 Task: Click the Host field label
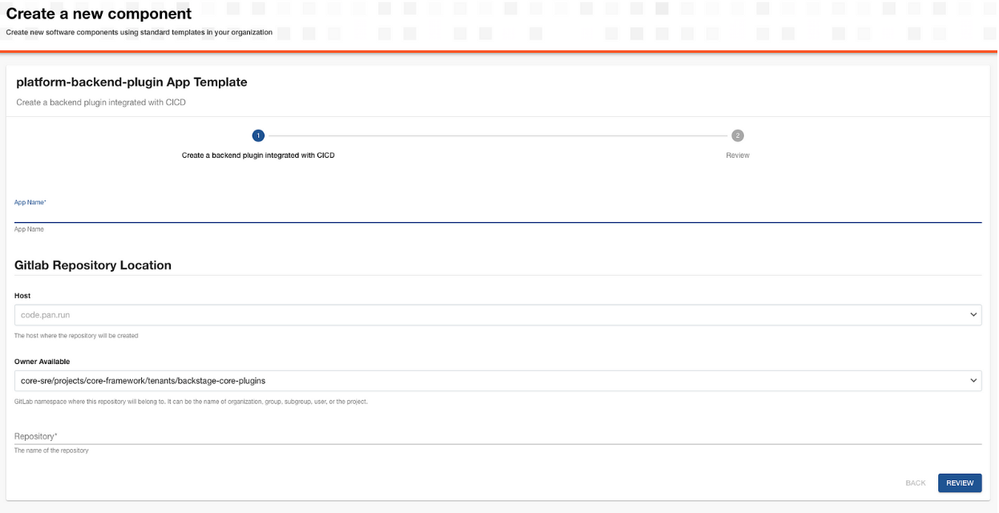pos(22,296)
